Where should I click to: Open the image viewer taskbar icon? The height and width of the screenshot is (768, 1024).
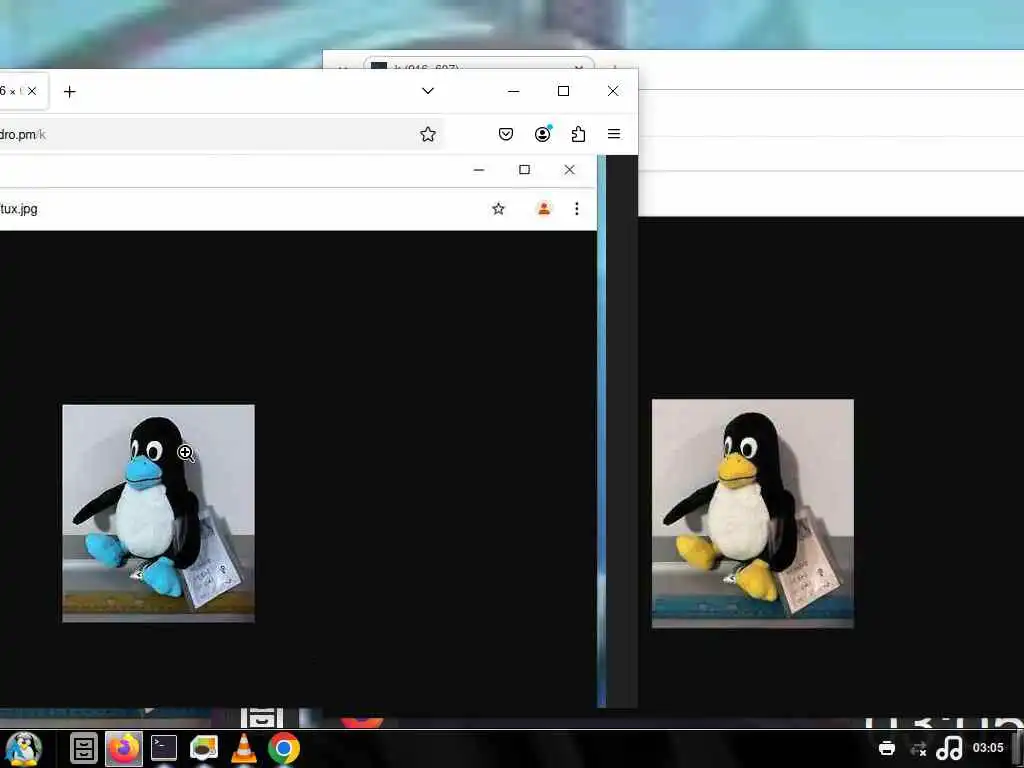[204, 748]
